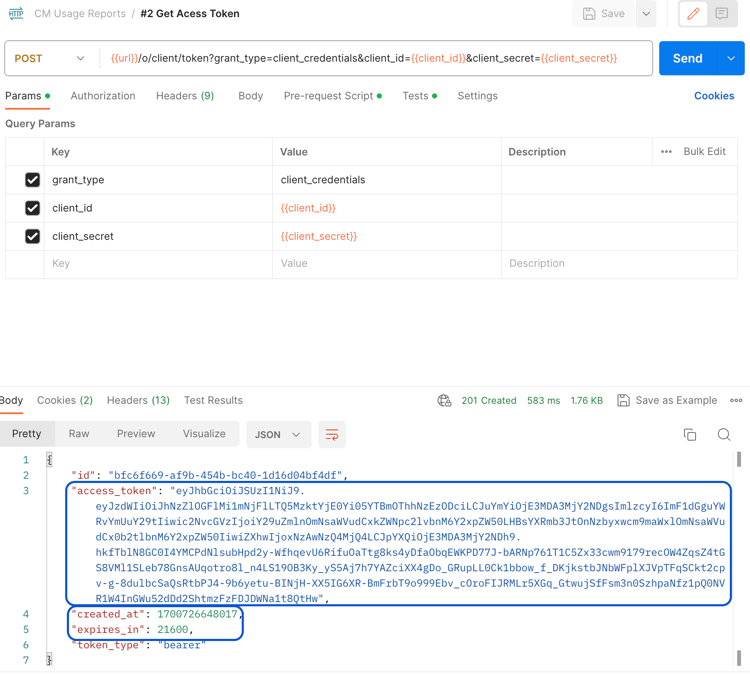Click Bulk Edit
Screen dimensions: 750x674
click(704, 151)
